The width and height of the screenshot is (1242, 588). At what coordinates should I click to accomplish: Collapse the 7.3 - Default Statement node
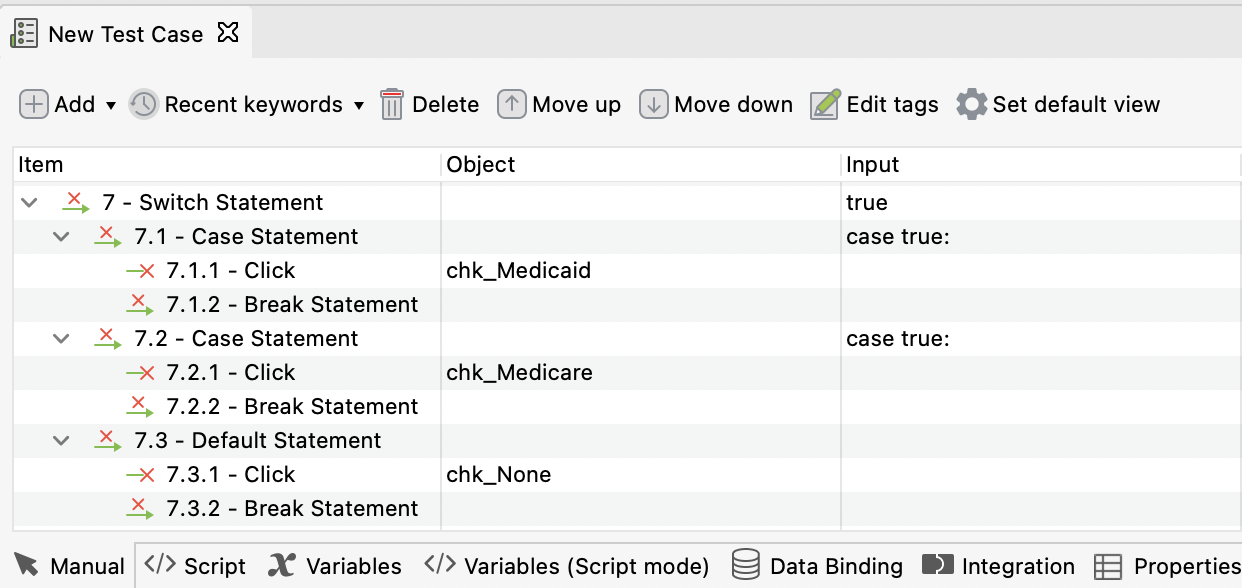tap(62, 441)
